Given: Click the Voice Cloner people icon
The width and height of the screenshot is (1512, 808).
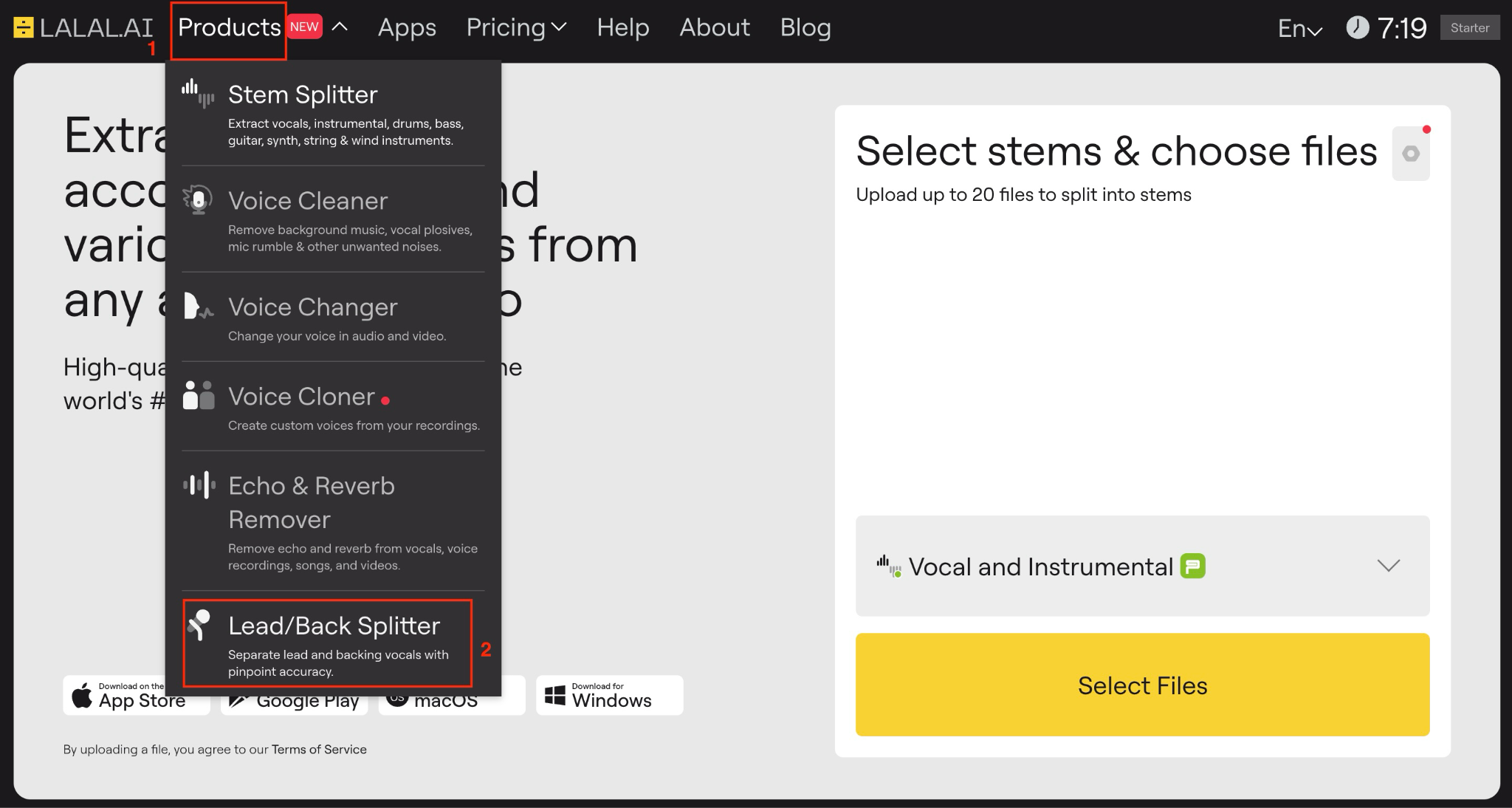Looking at the screenshot, I should coord(198,395).
